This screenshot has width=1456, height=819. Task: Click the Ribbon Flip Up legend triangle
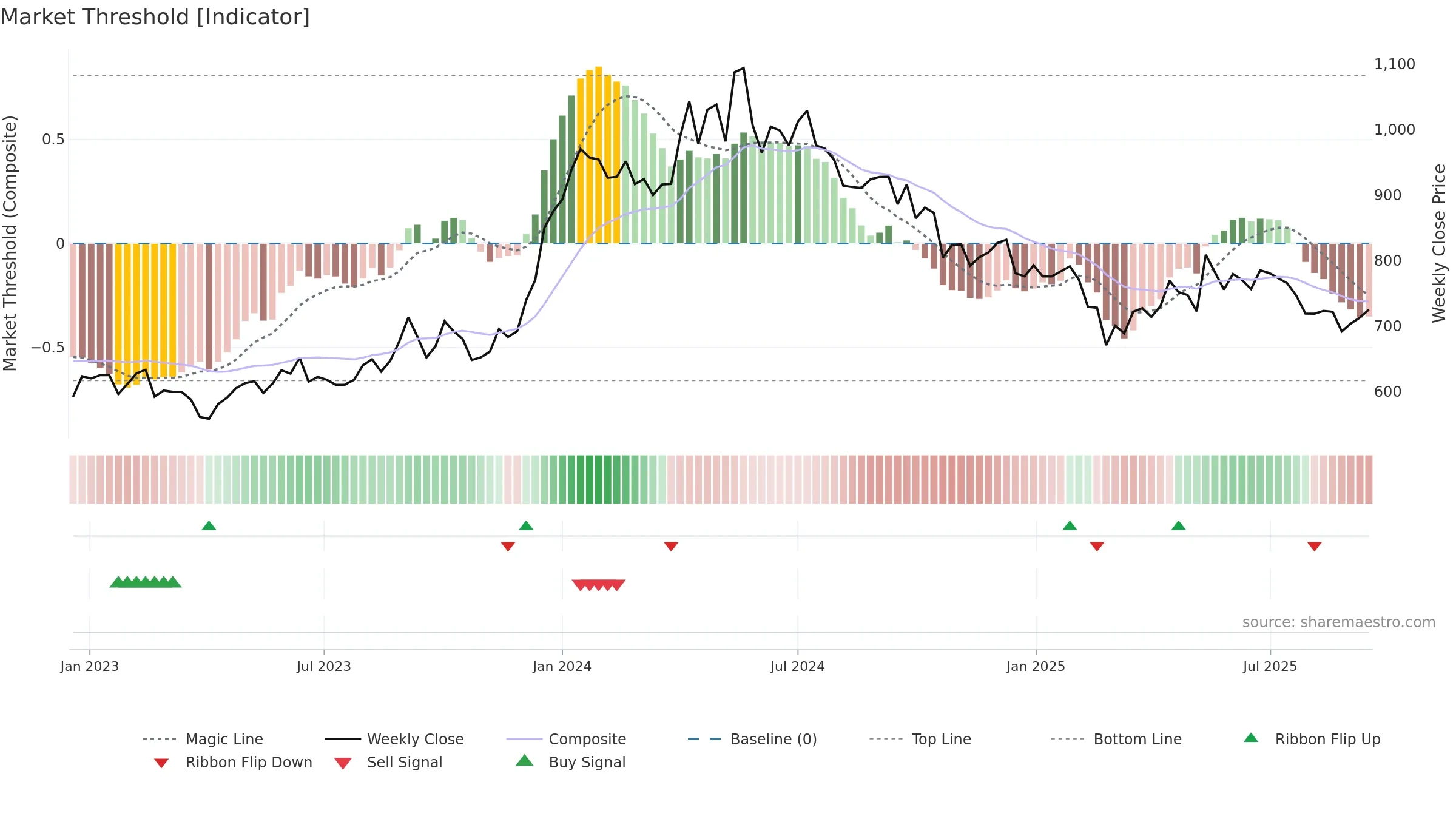pyautogui.click(x=1251, y=738)
